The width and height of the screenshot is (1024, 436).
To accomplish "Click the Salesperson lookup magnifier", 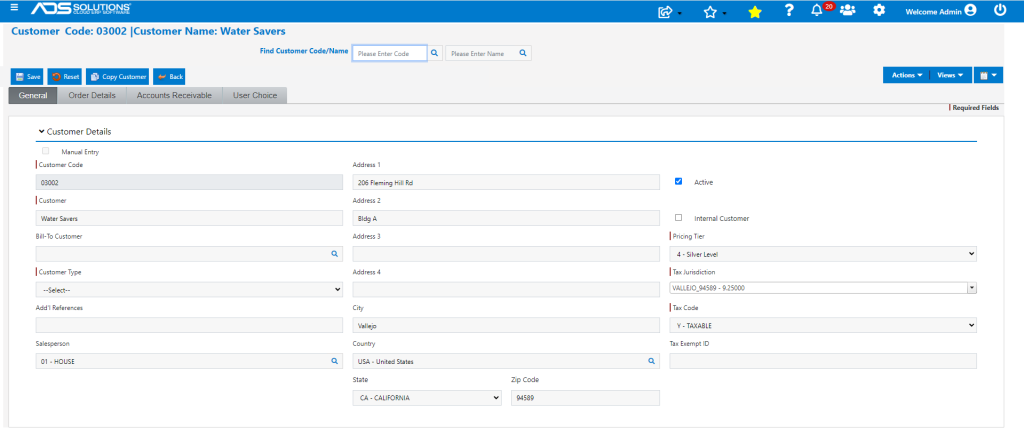I will click(x=334, y=361).
